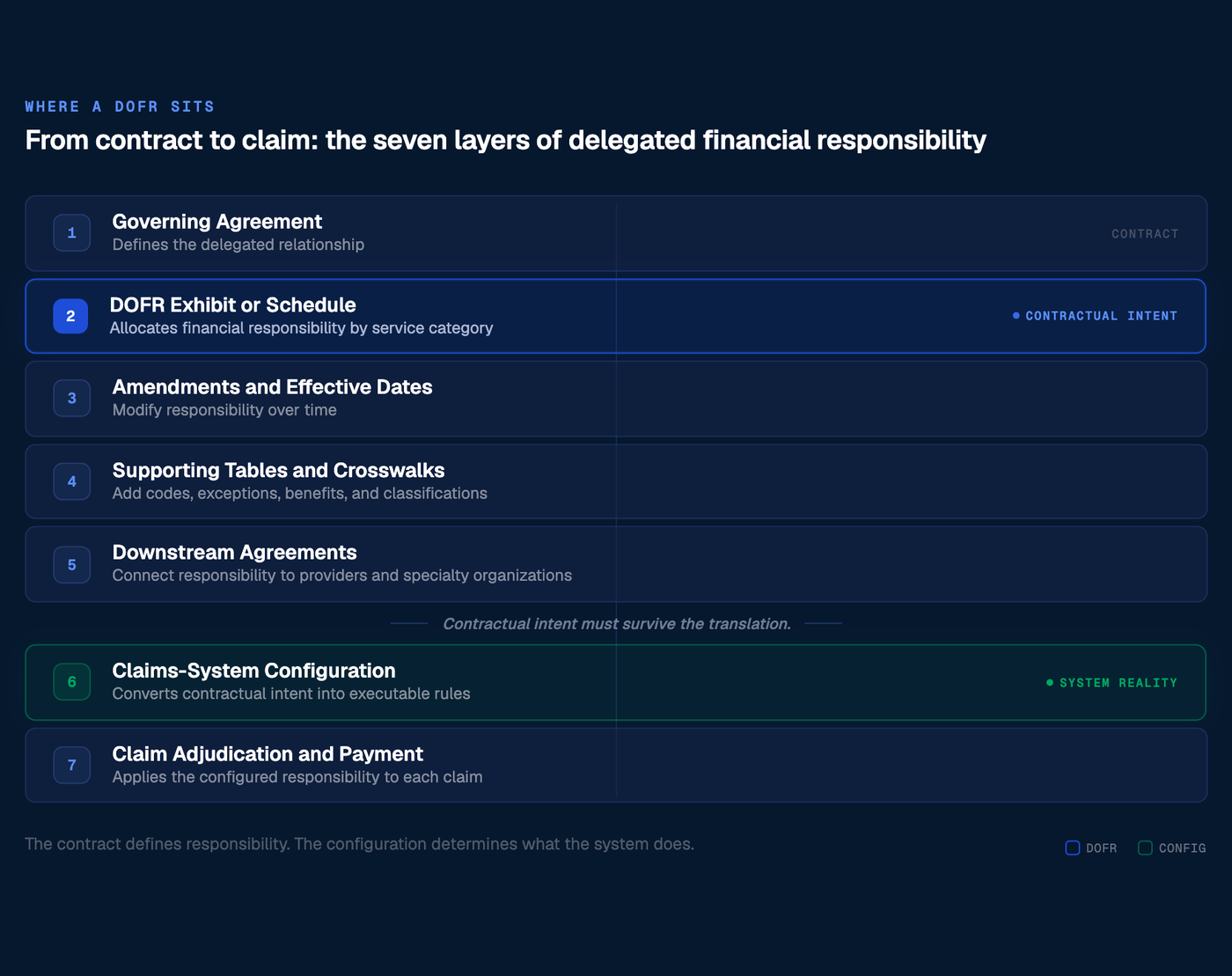Select the Supporting Tables and Crosswalks title
The height and width of the screenshot is (976, 1232).
point(279,470)
